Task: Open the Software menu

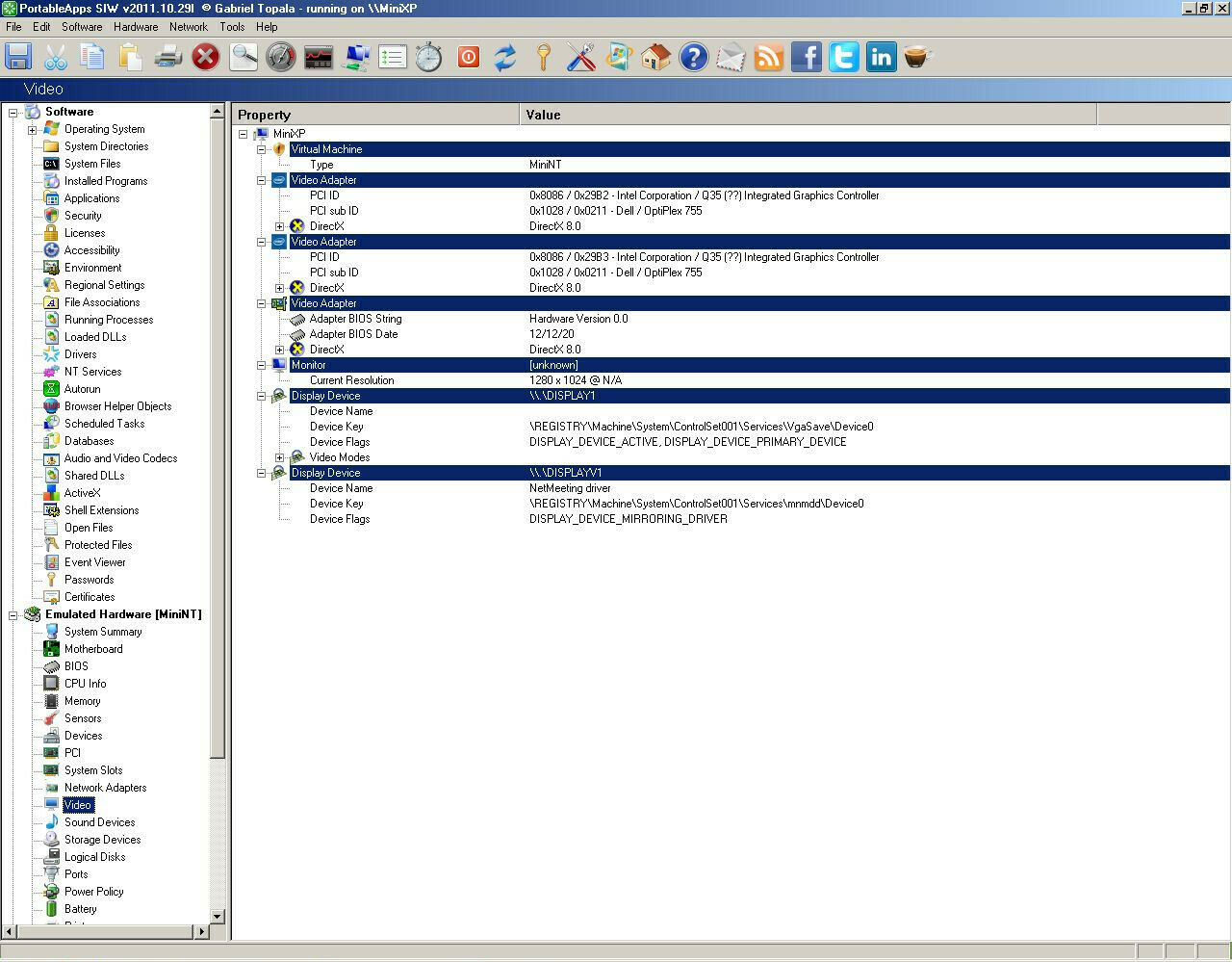Action: 82,27
